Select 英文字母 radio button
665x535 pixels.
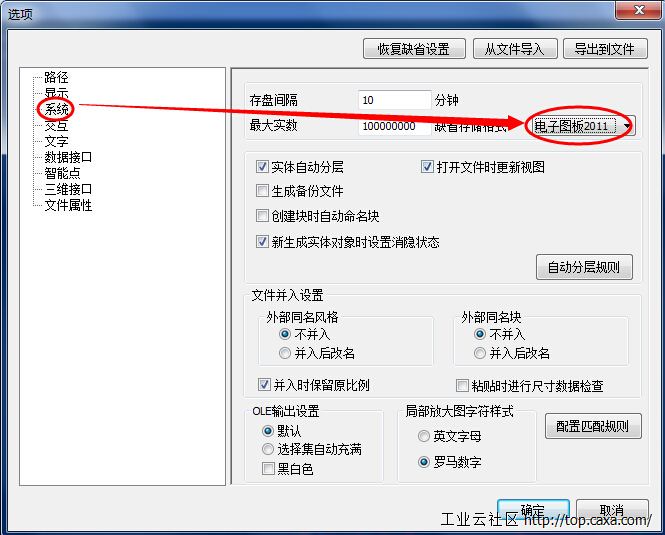click(x=424, y=436)
